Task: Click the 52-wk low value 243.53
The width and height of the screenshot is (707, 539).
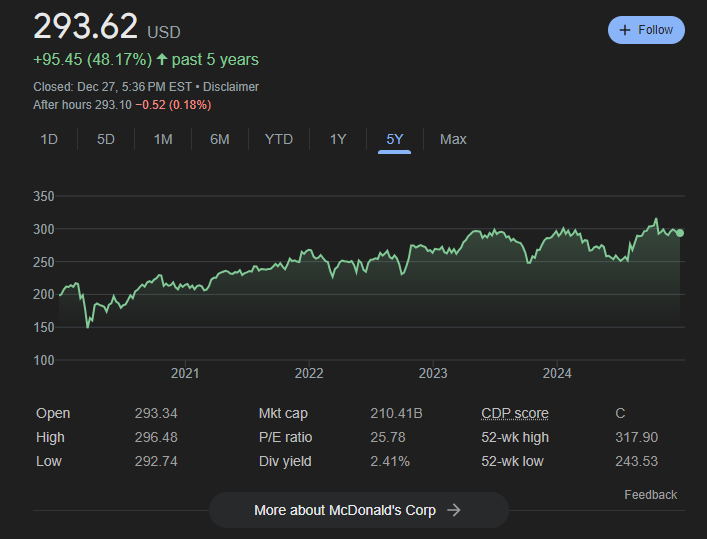Action: point(637,461)
